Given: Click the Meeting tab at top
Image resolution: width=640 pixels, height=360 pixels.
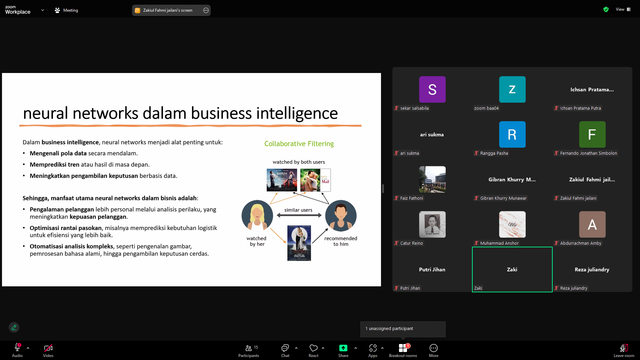Looking at the screenshot, I should 67,10.
